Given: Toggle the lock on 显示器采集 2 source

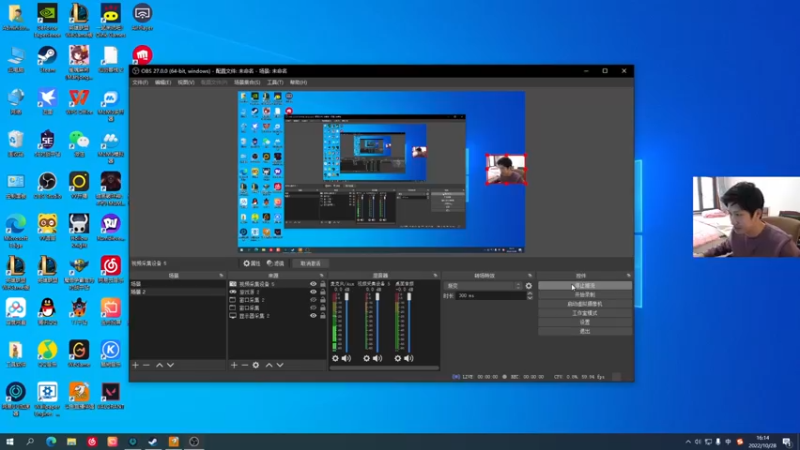Looking at the screenshot, I should point(323,315).
